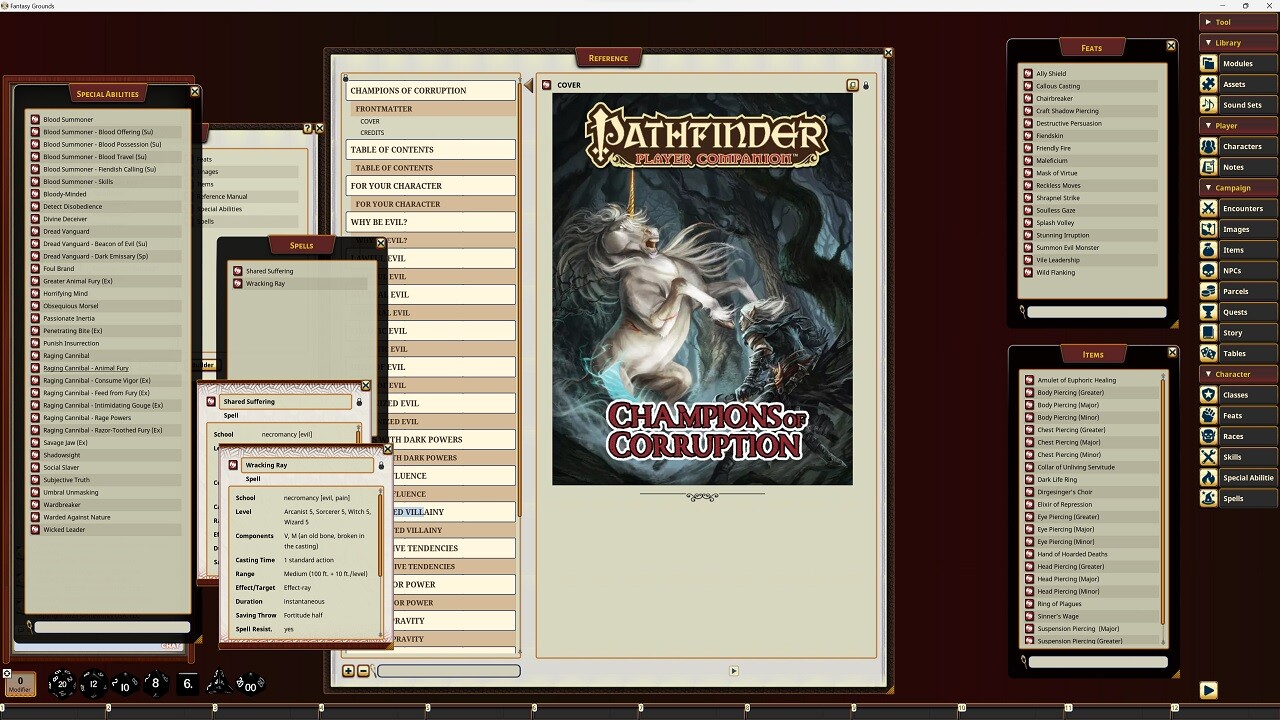Select Wracking Ray in the Spells list
The height and width of the screenshot is (720, 1280).
click(x=264, y=283)
